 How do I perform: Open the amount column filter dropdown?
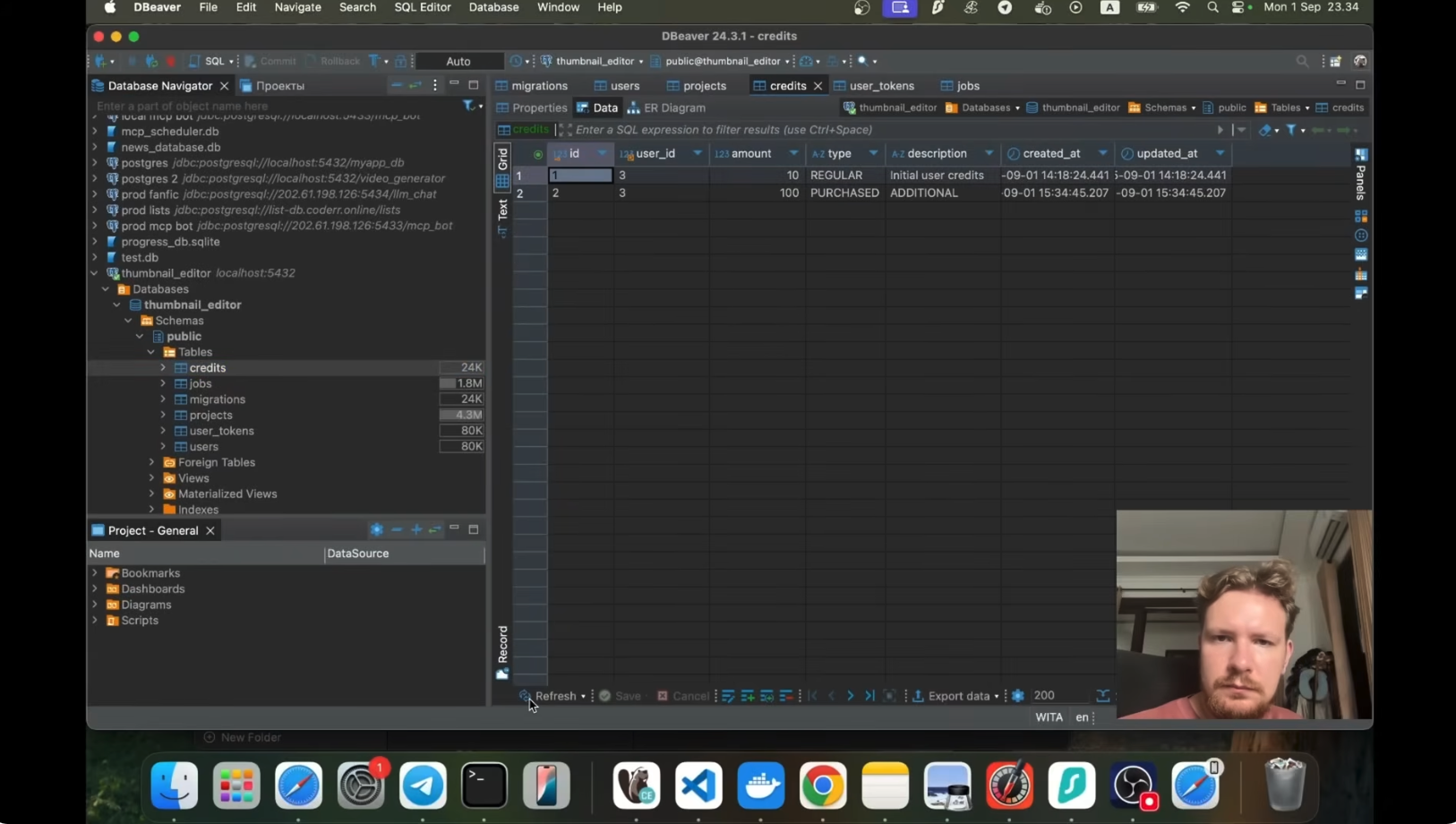coord(793,154)
